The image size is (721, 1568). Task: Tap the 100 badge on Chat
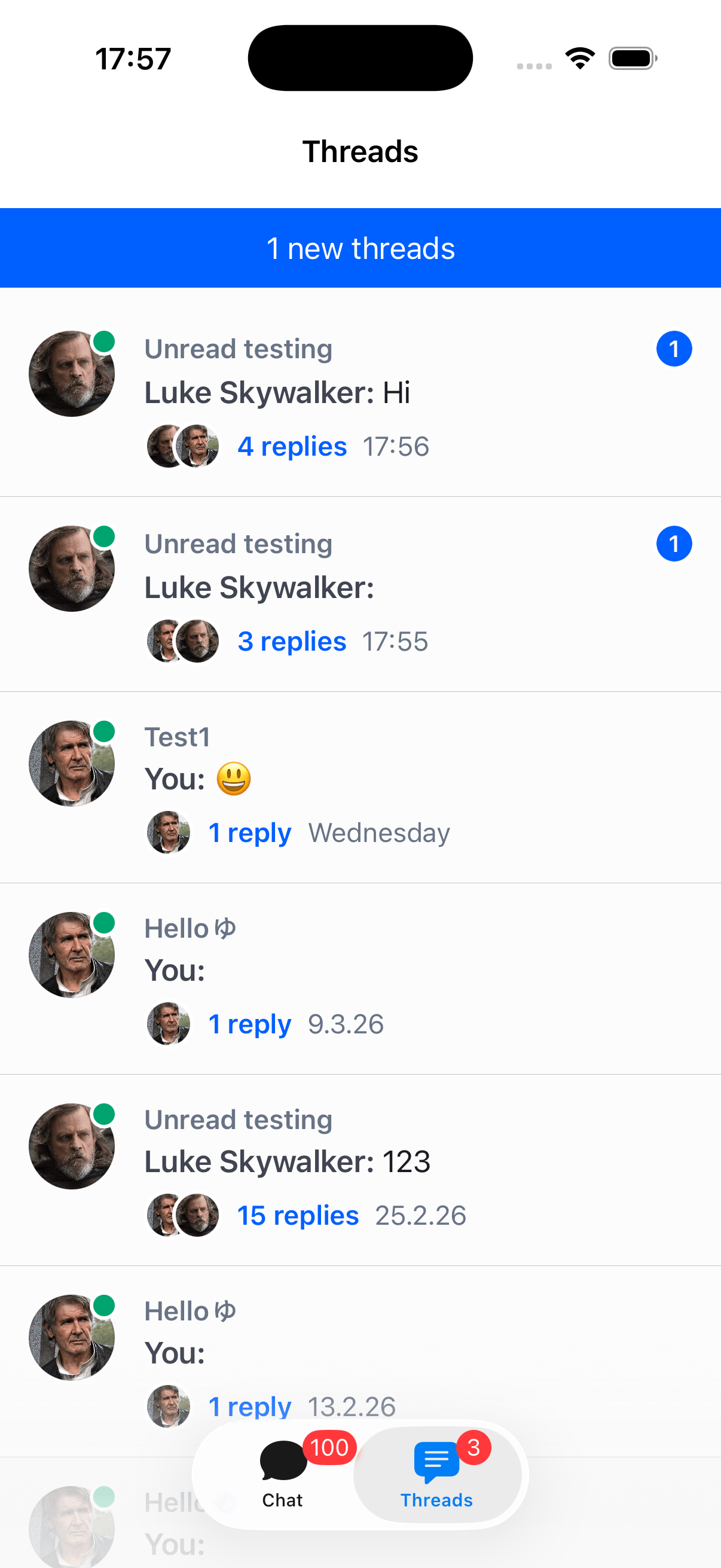point(329,1447)
